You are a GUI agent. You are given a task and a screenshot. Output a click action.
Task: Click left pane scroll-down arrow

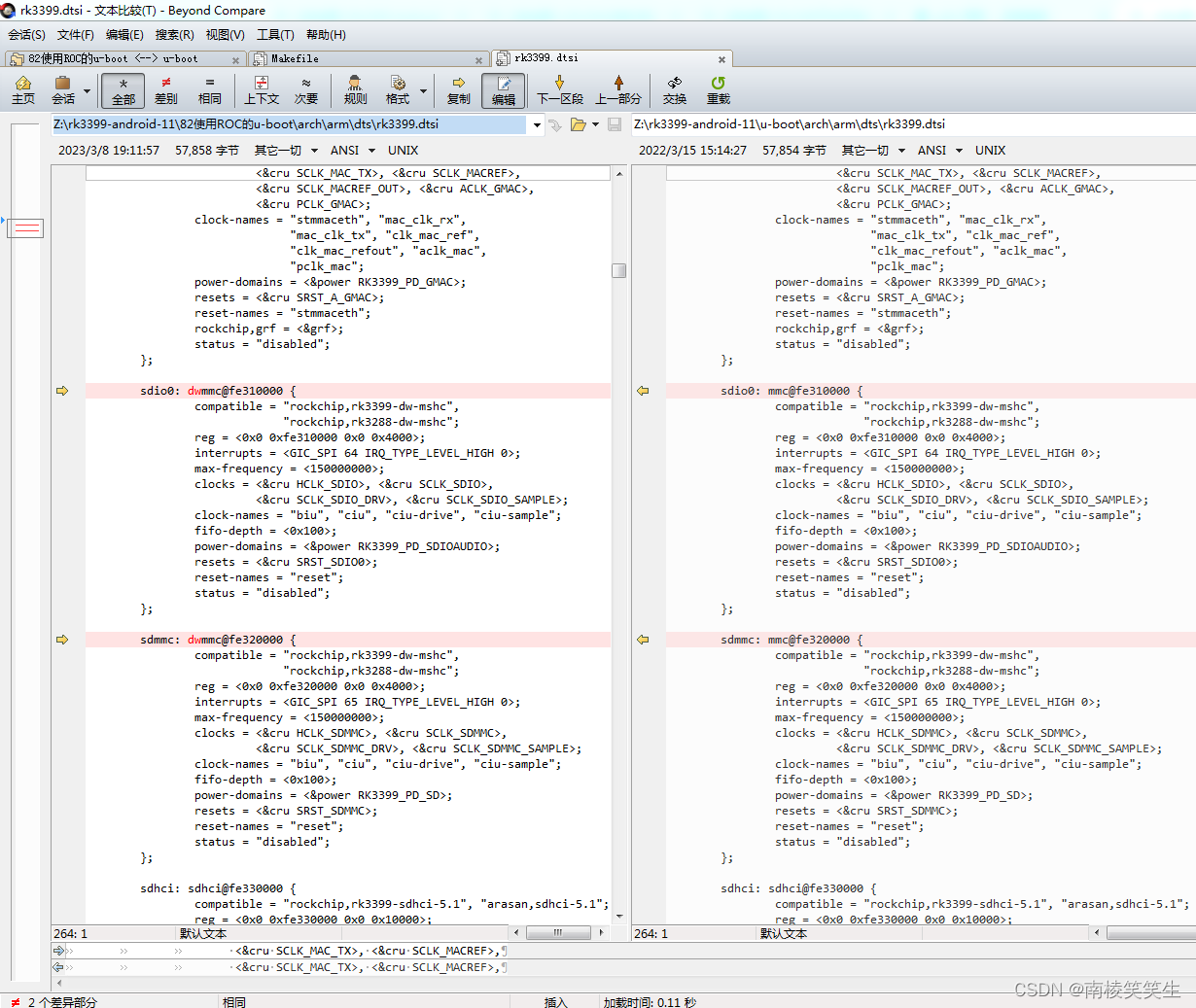pos(618,916)
